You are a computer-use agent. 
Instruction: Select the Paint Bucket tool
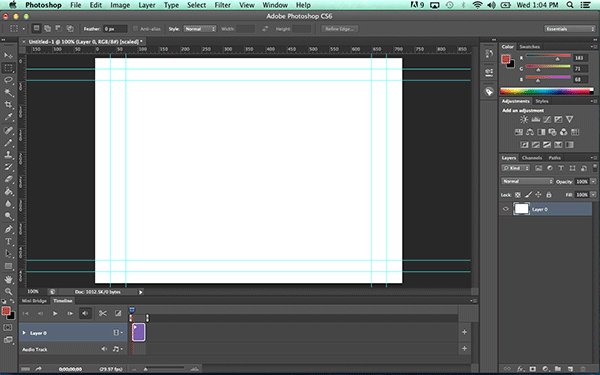(8, 191)
